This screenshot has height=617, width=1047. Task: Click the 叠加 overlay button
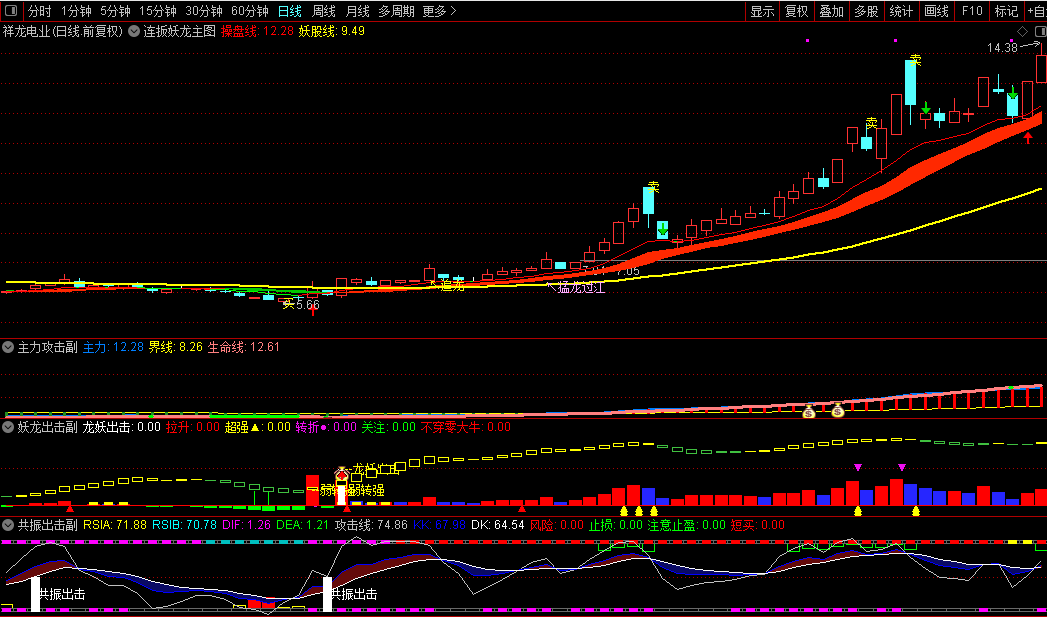(x=831, y=11)
